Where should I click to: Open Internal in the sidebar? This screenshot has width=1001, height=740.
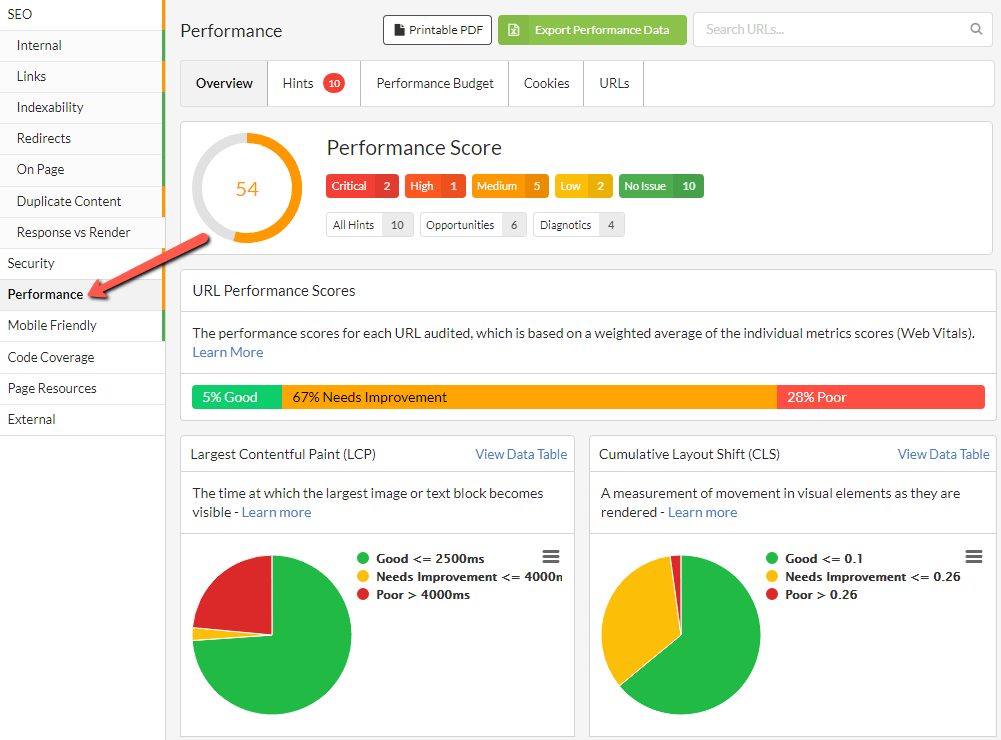tap(82, 45)
